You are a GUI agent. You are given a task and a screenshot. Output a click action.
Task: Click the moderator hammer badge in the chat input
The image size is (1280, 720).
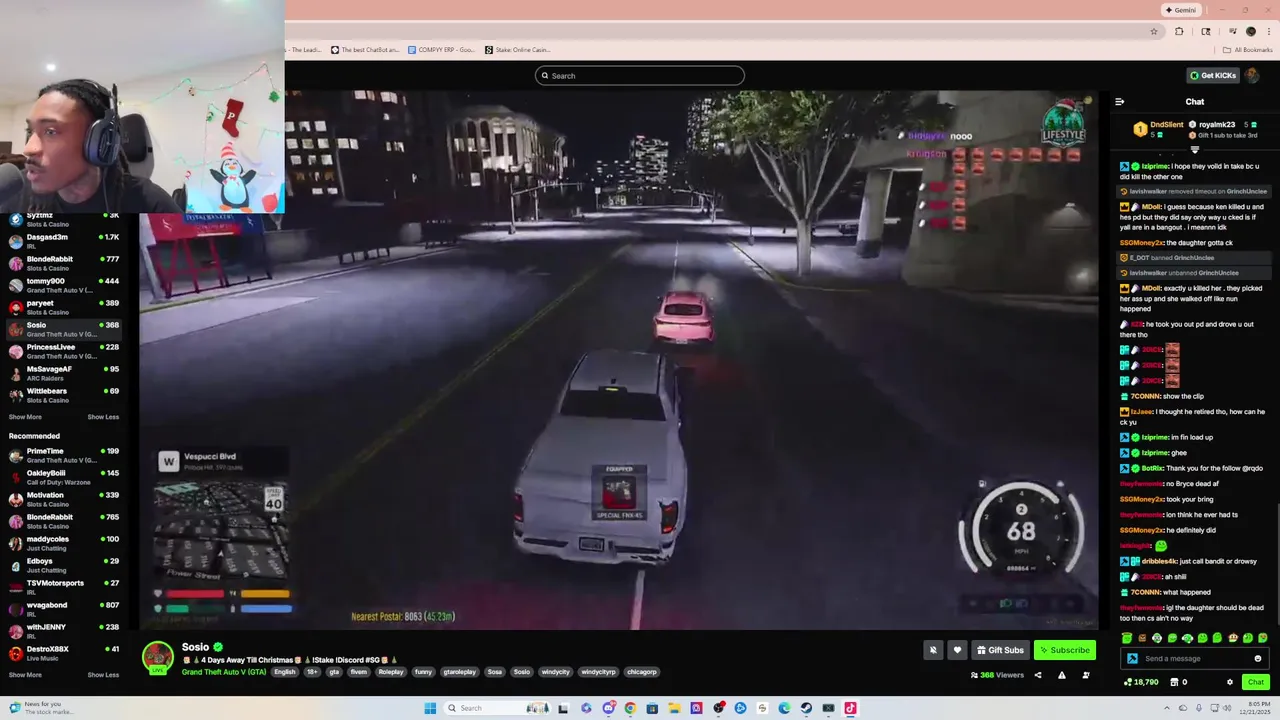point(1132,659)
